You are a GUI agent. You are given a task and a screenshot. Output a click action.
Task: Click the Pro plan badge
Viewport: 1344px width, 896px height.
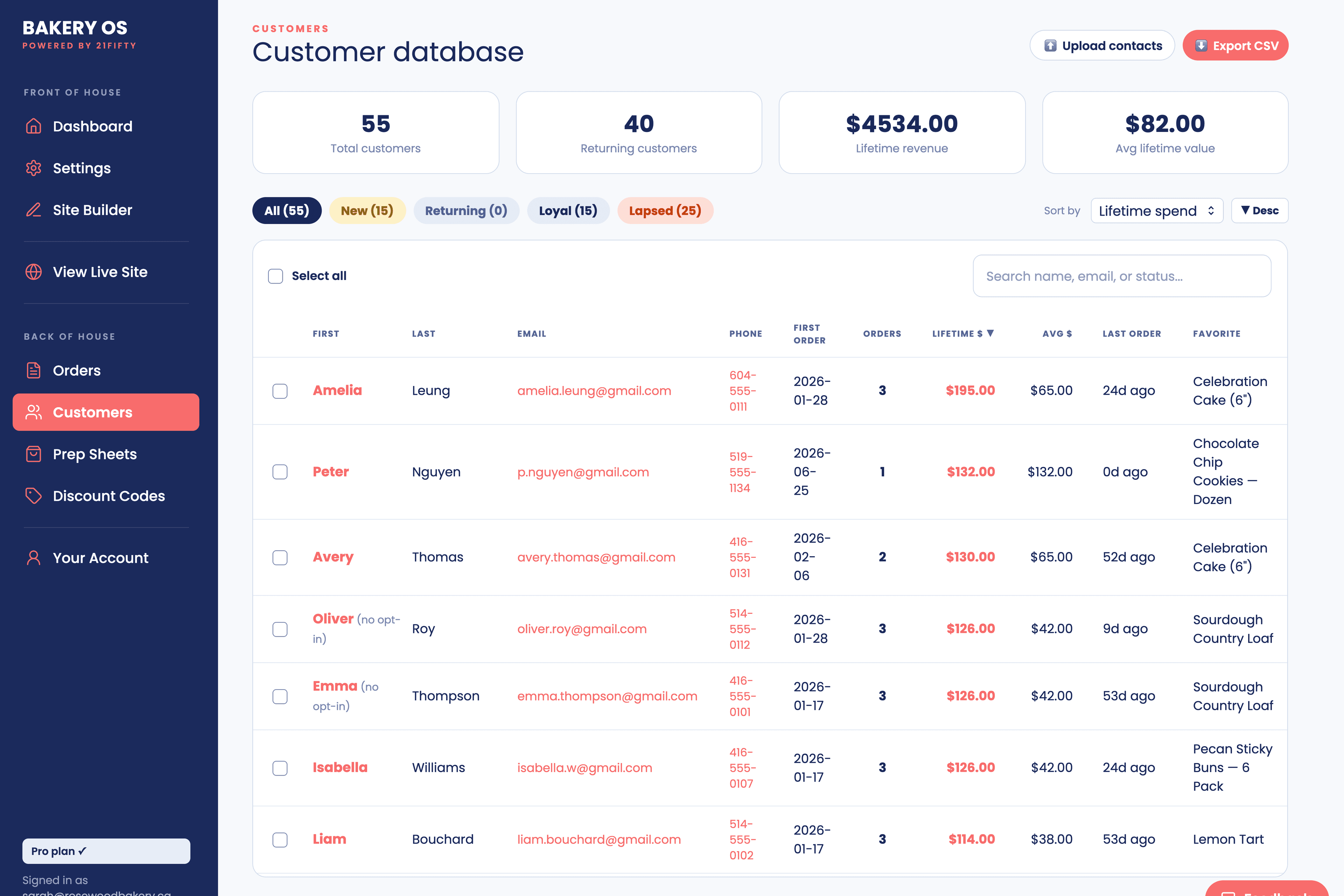click(x=106, y=852)
